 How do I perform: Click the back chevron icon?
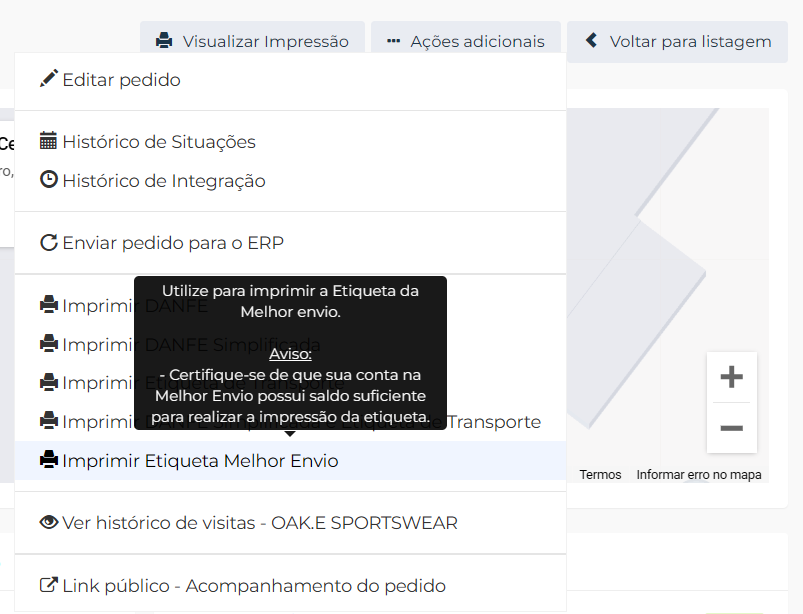coord(591,40)
